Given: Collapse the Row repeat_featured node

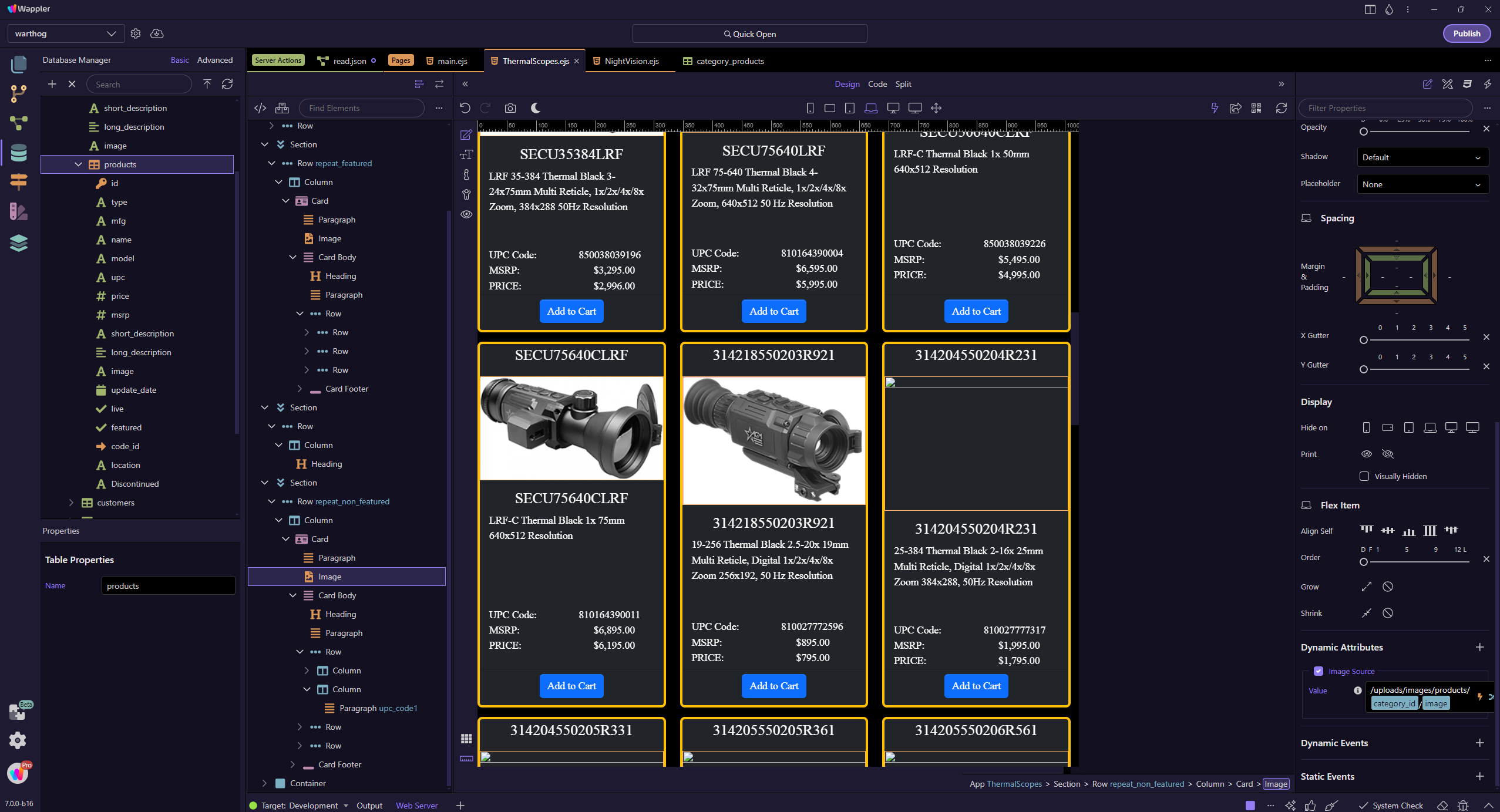Looking at the screenshot, I should click(x=271, y=163).
